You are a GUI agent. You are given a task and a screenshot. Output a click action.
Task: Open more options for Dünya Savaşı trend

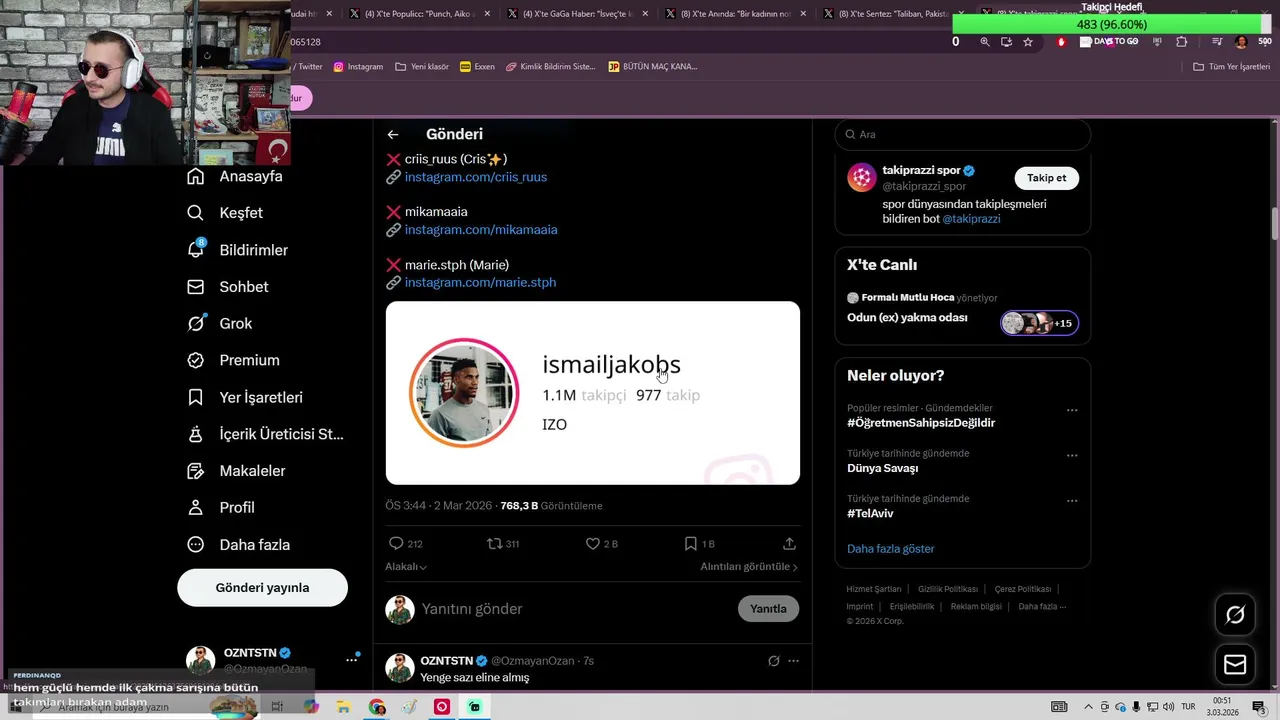pos(1072,455)
